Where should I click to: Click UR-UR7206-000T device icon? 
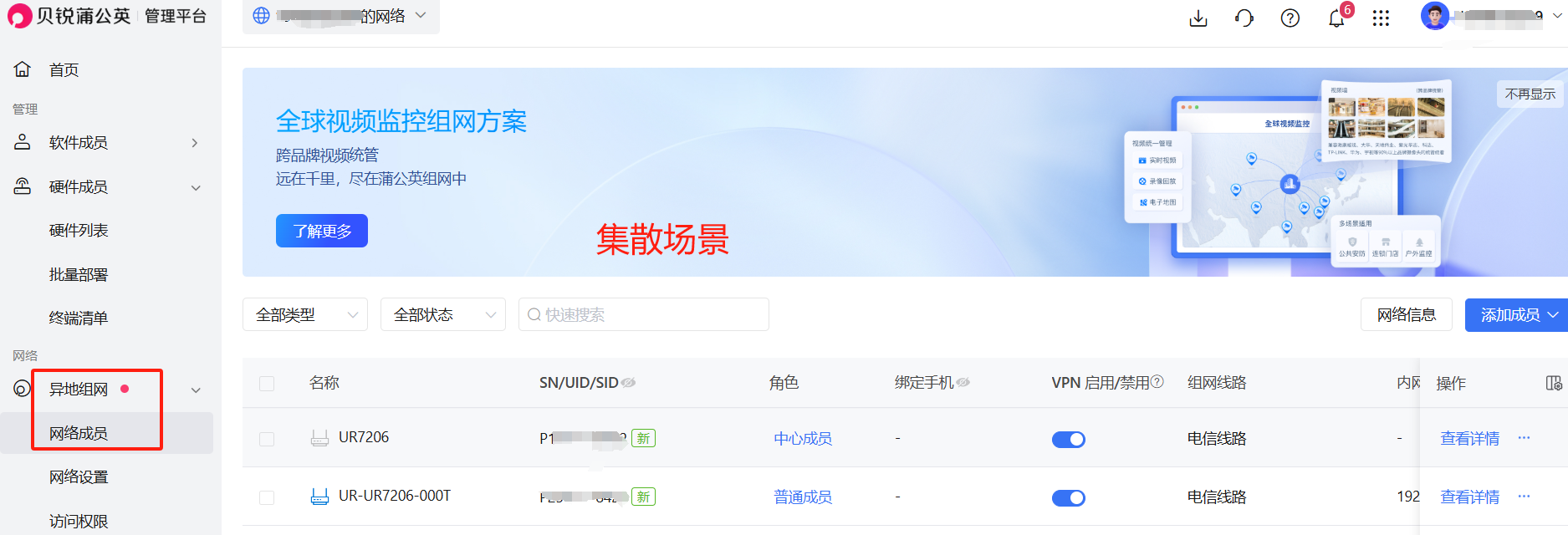tap(319, 497)
